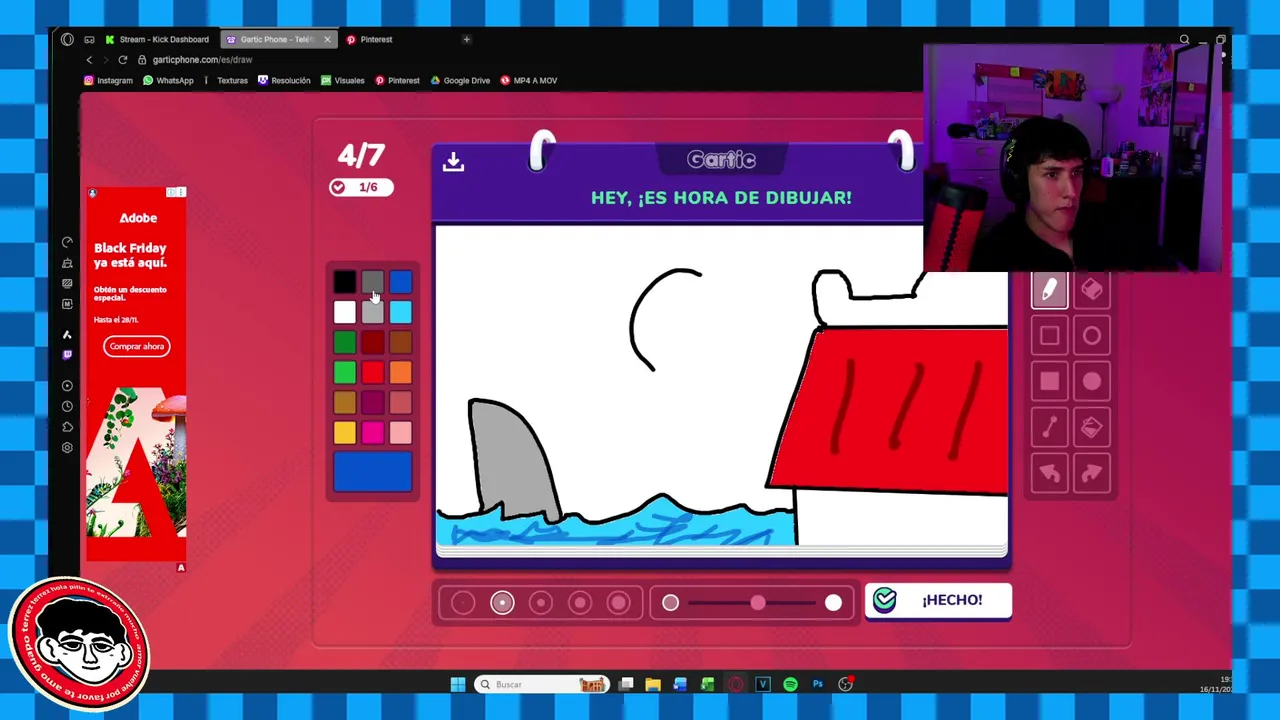Undo the last drawing stroke

1049,474
